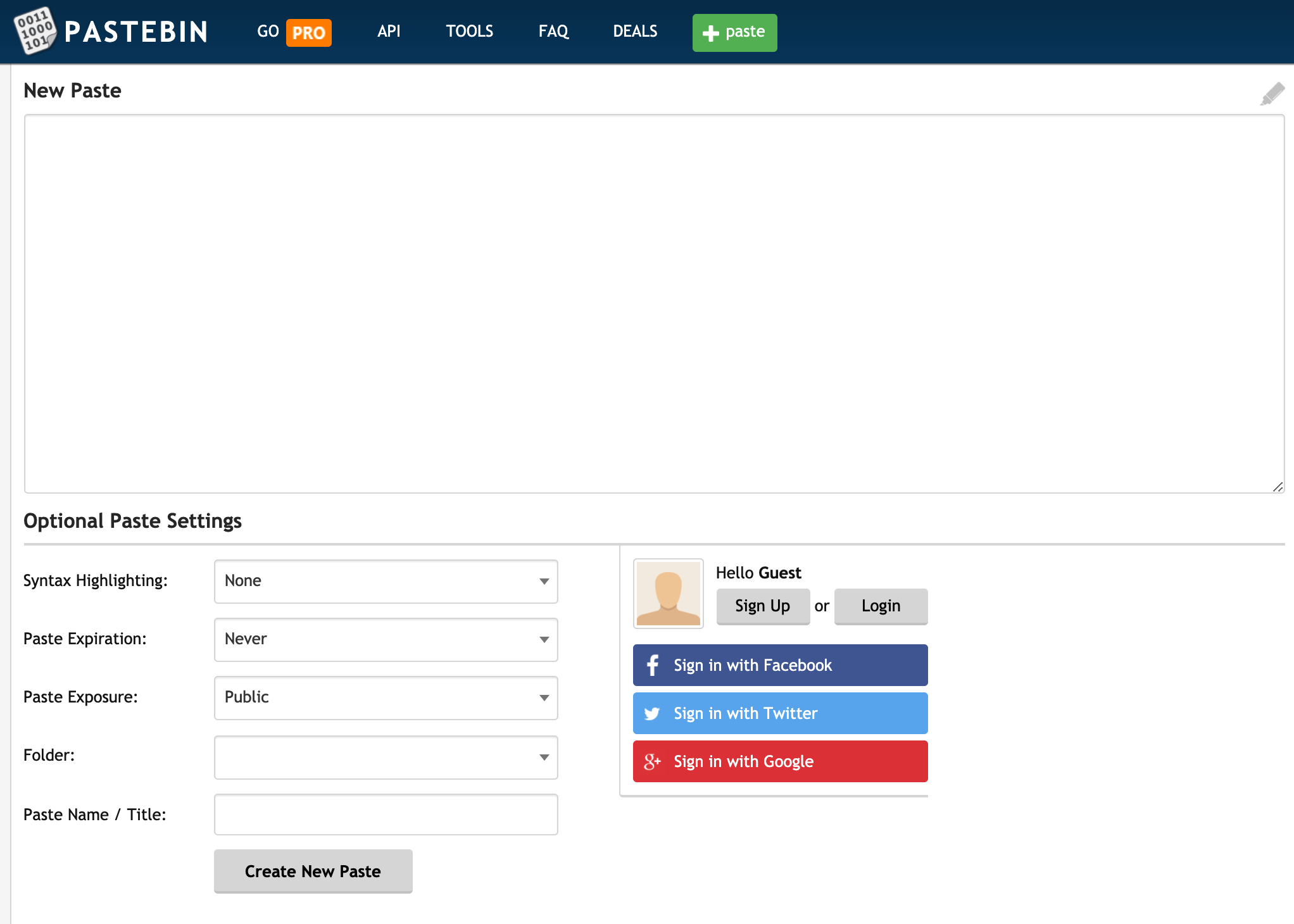Click the Google Plus icon

(652, 762)
